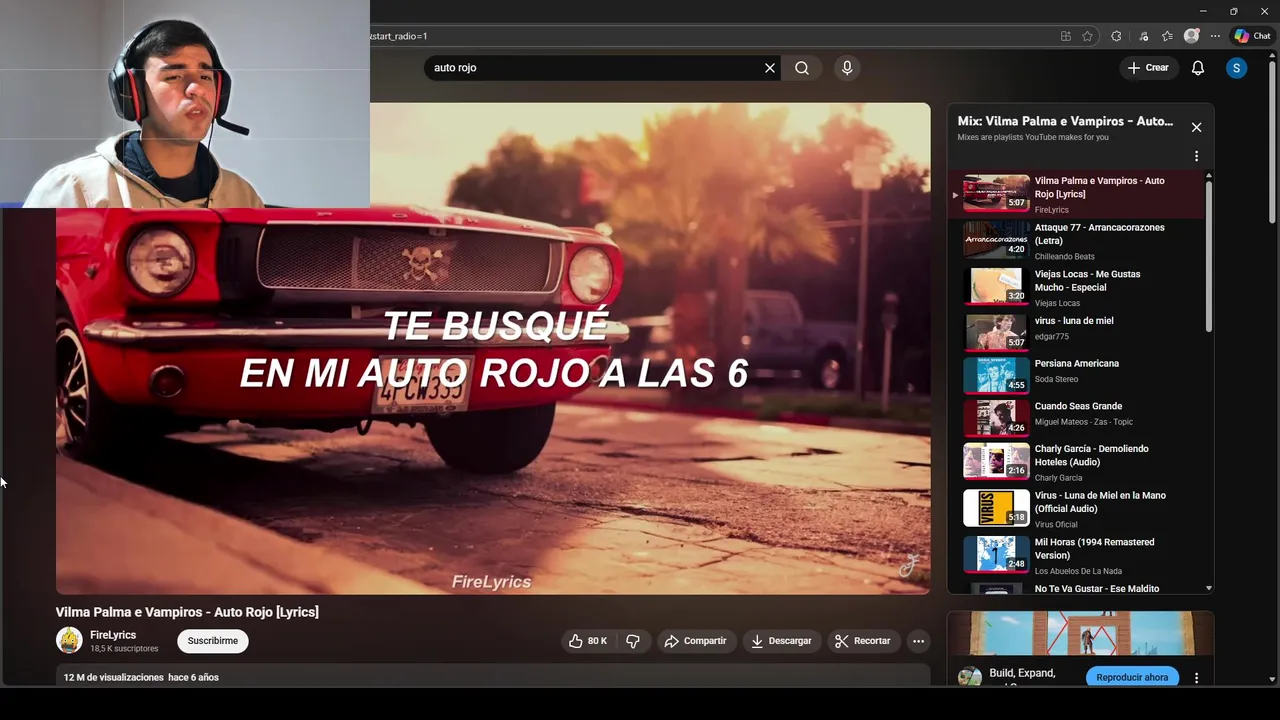Open FireLyrics channel avatar
The image size is (1280, 720).
(69, 640)
